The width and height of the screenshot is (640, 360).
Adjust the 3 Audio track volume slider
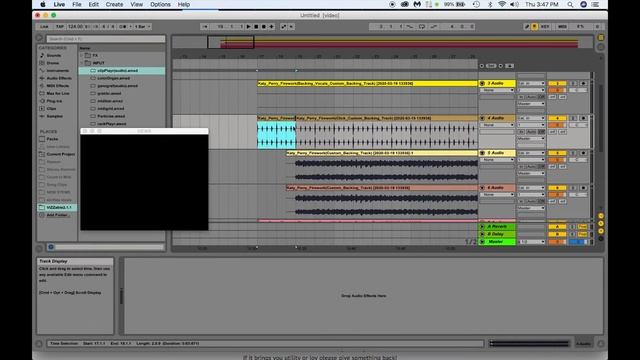[x=557, y=90]
